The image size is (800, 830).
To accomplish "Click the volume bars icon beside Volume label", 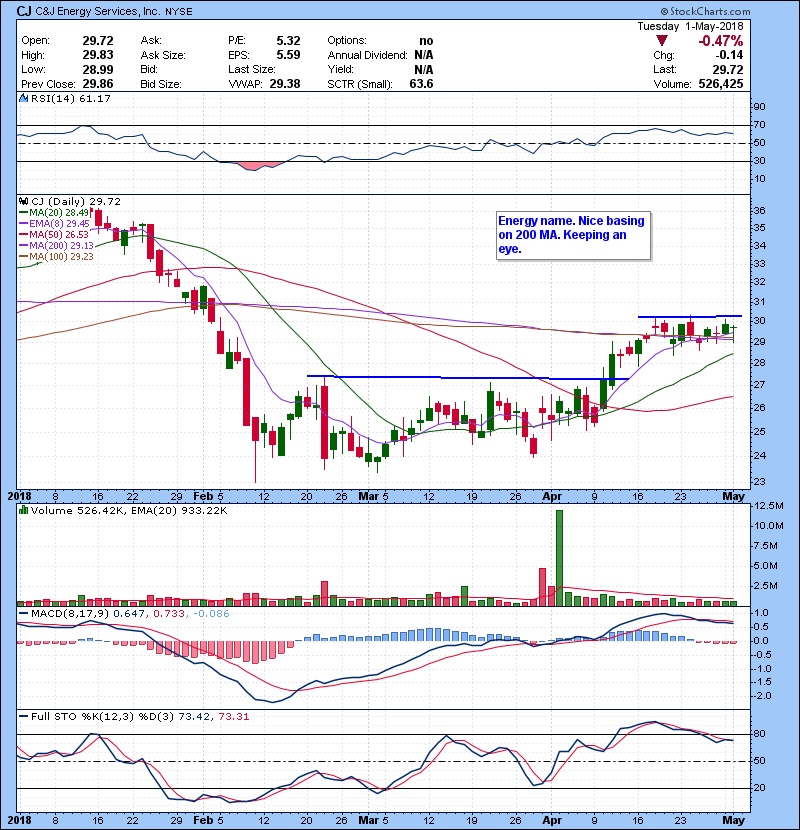I will (23, 510).
